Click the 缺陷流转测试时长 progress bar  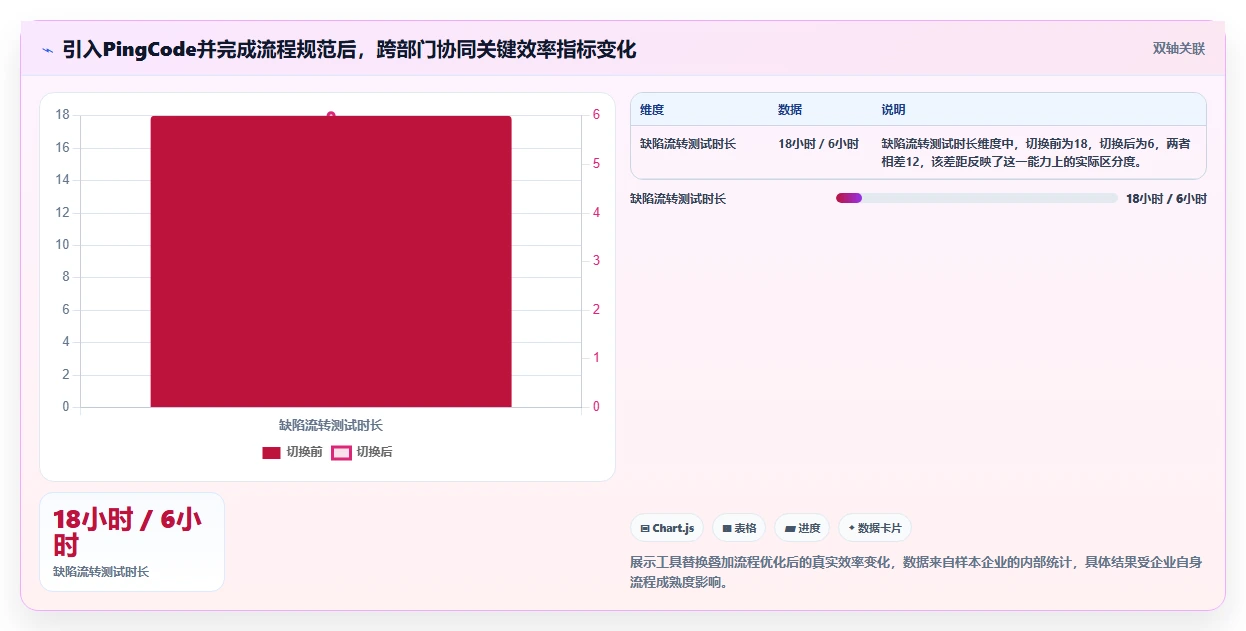tap(976, 198)
